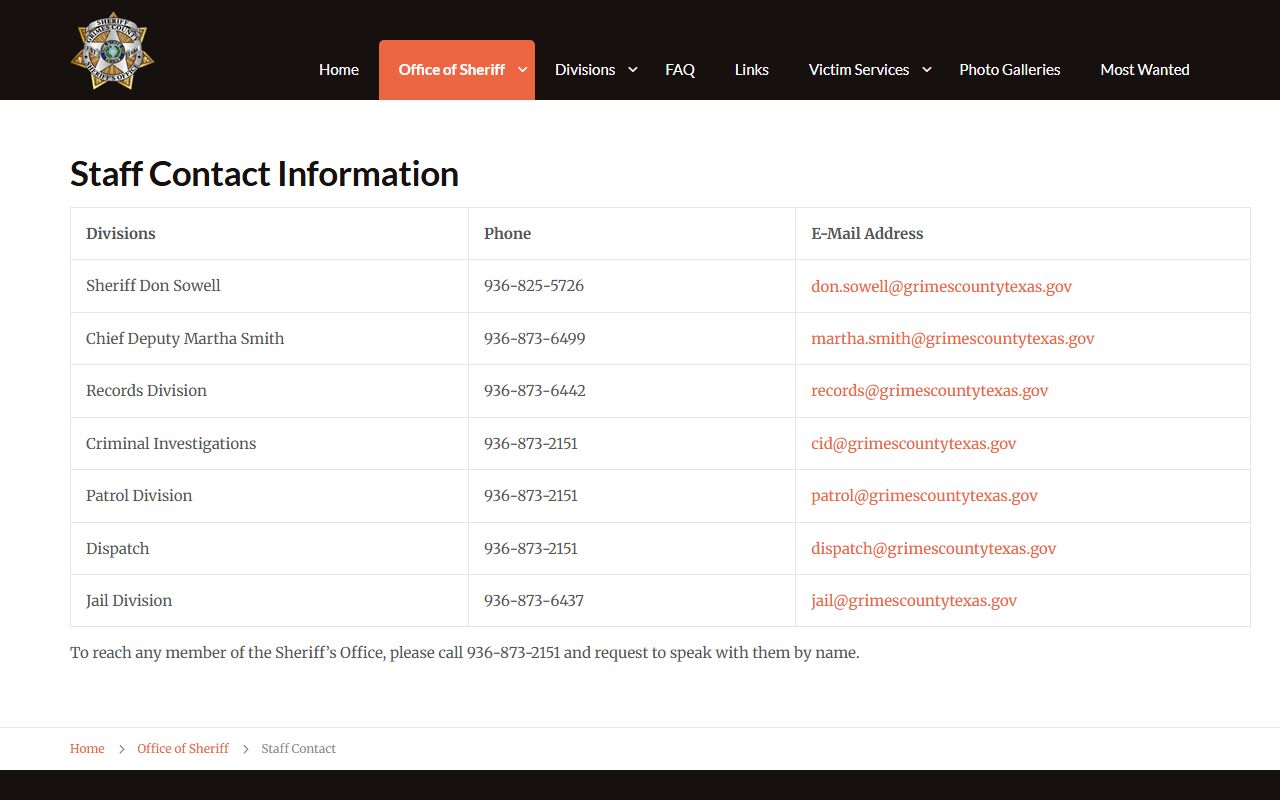Open the Home menu item
Screen dimensions: 1280x800
[339, 69]
